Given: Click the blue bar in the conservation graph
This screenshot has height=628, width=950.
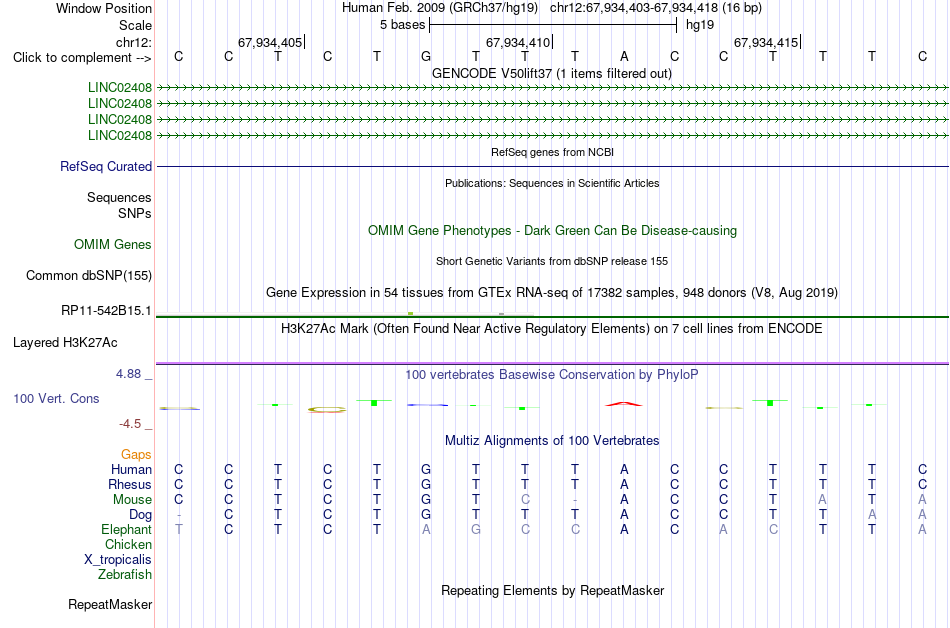Looking at the screenshot, I should coord(427,405).
